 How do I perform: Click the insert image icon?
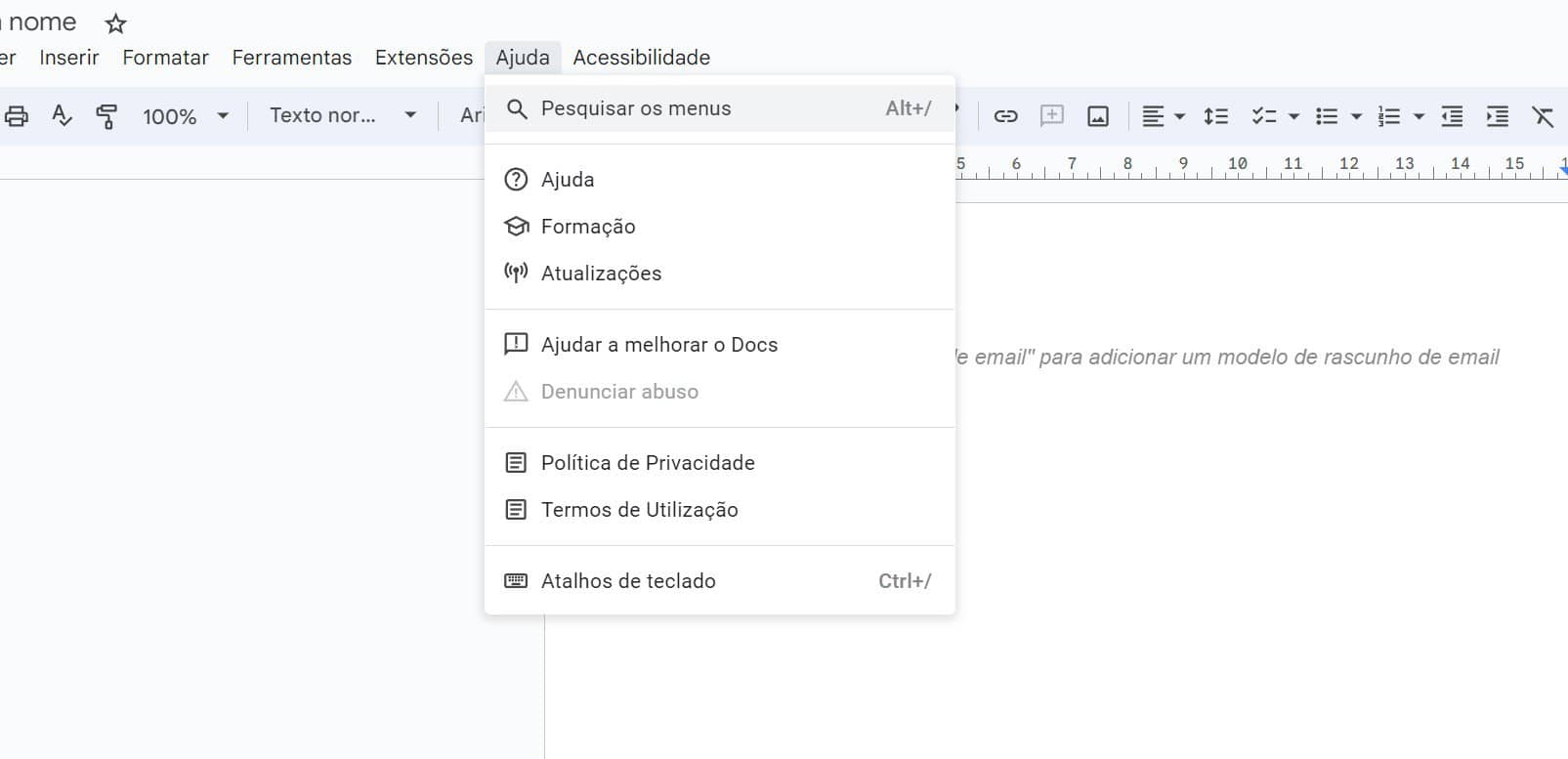pos(1098,116)
